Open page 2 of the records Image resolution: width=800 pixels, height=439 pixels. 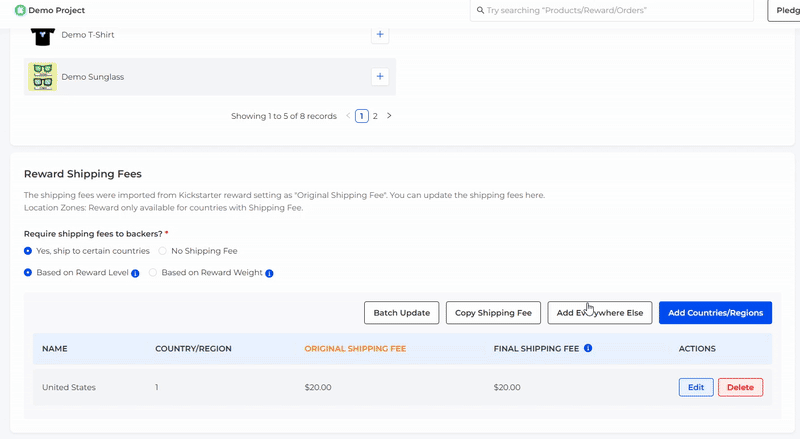click(375, 116)
